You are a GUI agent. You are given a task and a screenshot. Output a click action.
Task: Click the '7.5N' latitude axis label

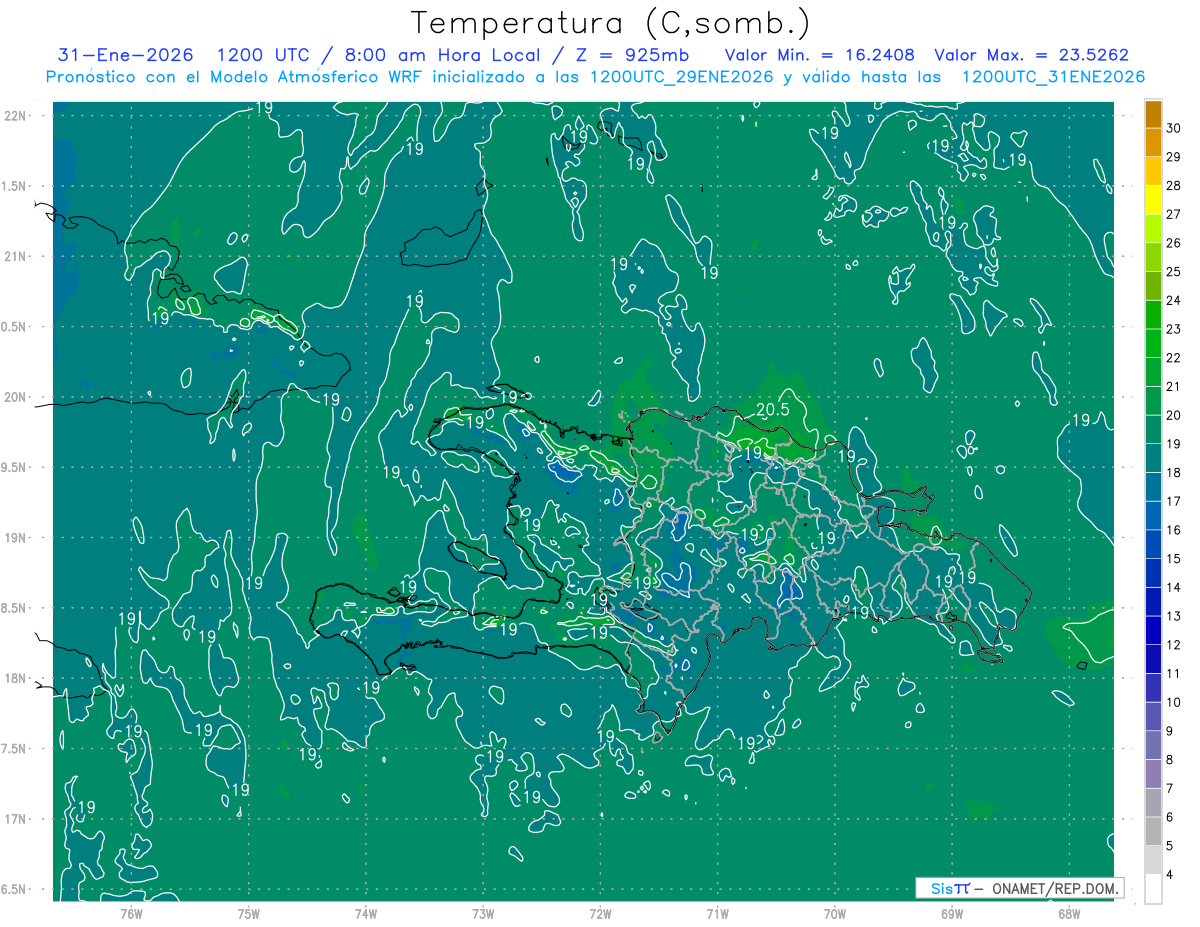coord(15,749)
